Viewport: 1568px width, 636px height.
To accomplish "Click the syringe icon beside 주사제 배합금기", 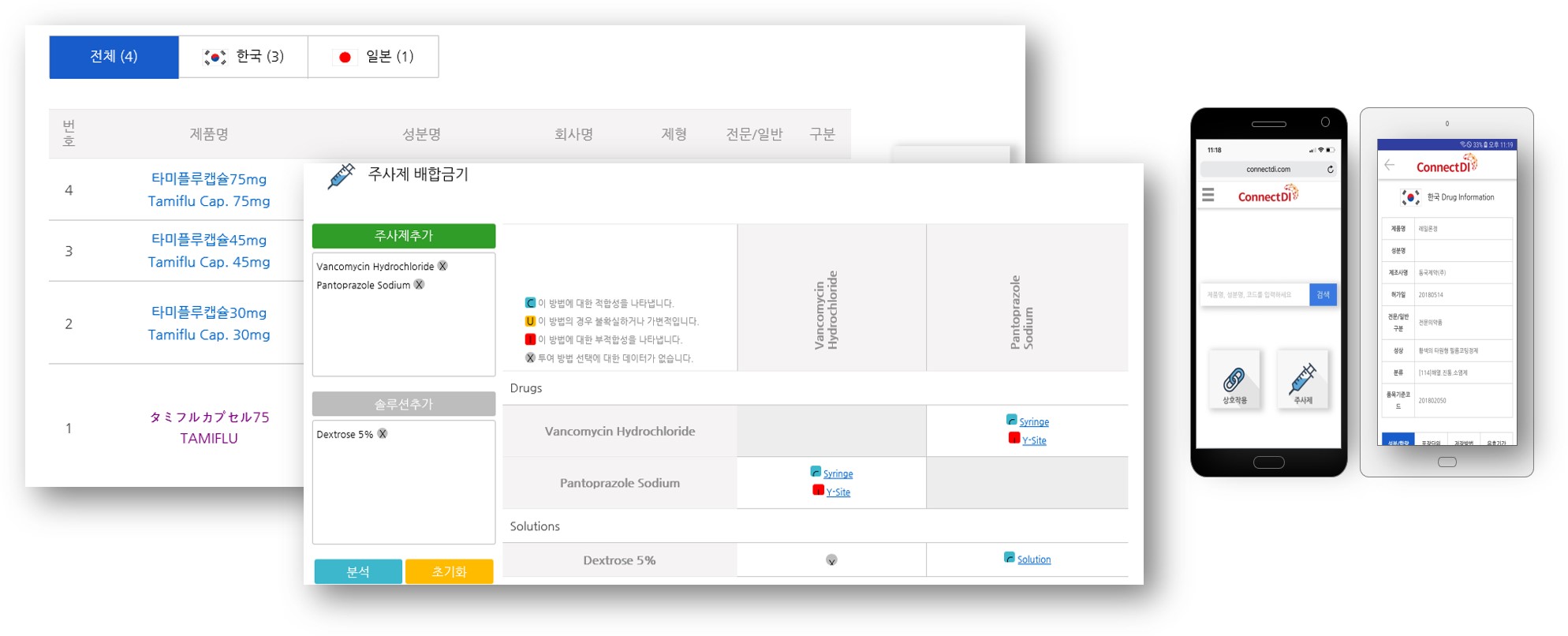I will point(341,176).
